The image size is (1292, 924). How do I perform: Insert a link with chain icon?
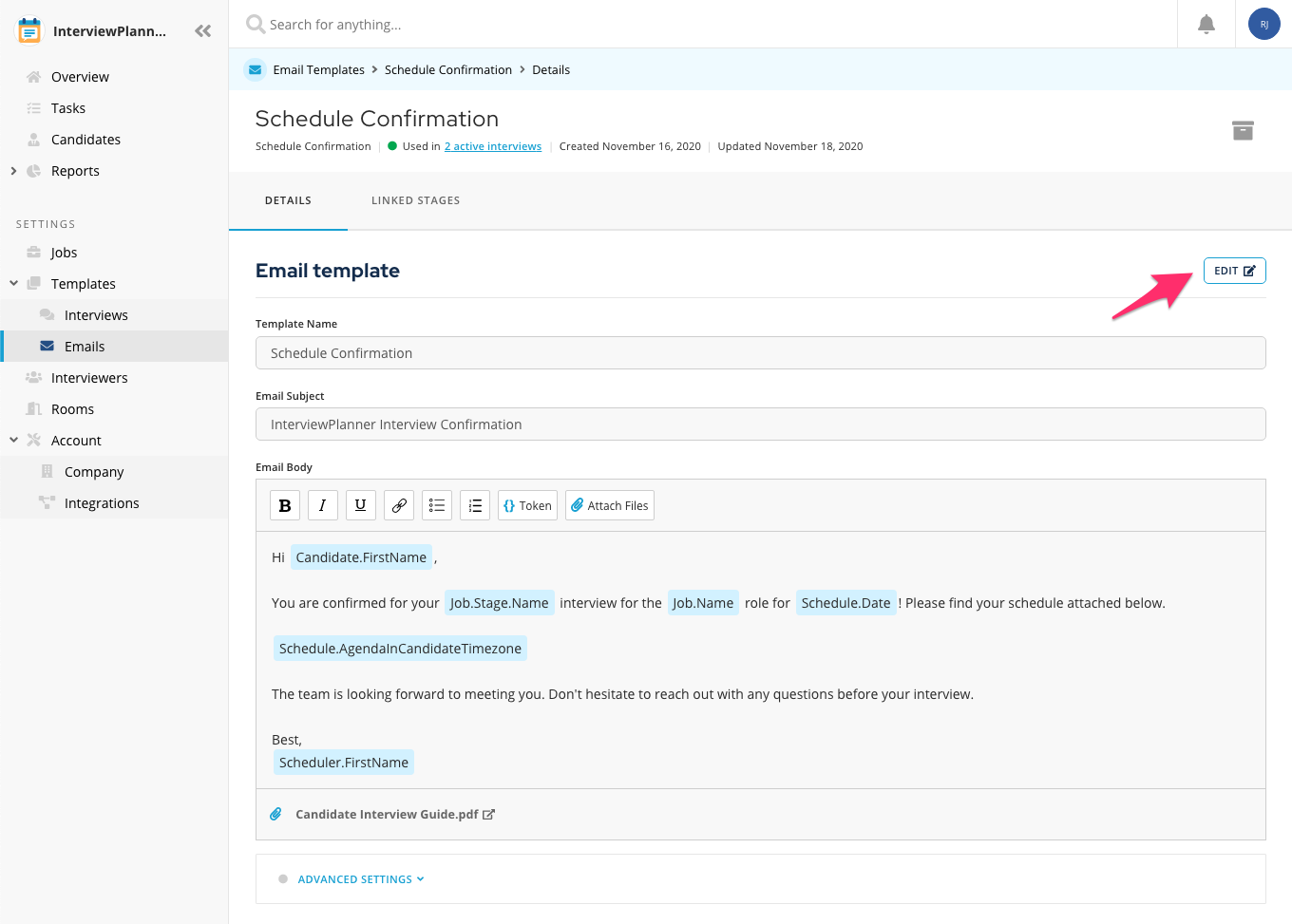pos(399,505)
